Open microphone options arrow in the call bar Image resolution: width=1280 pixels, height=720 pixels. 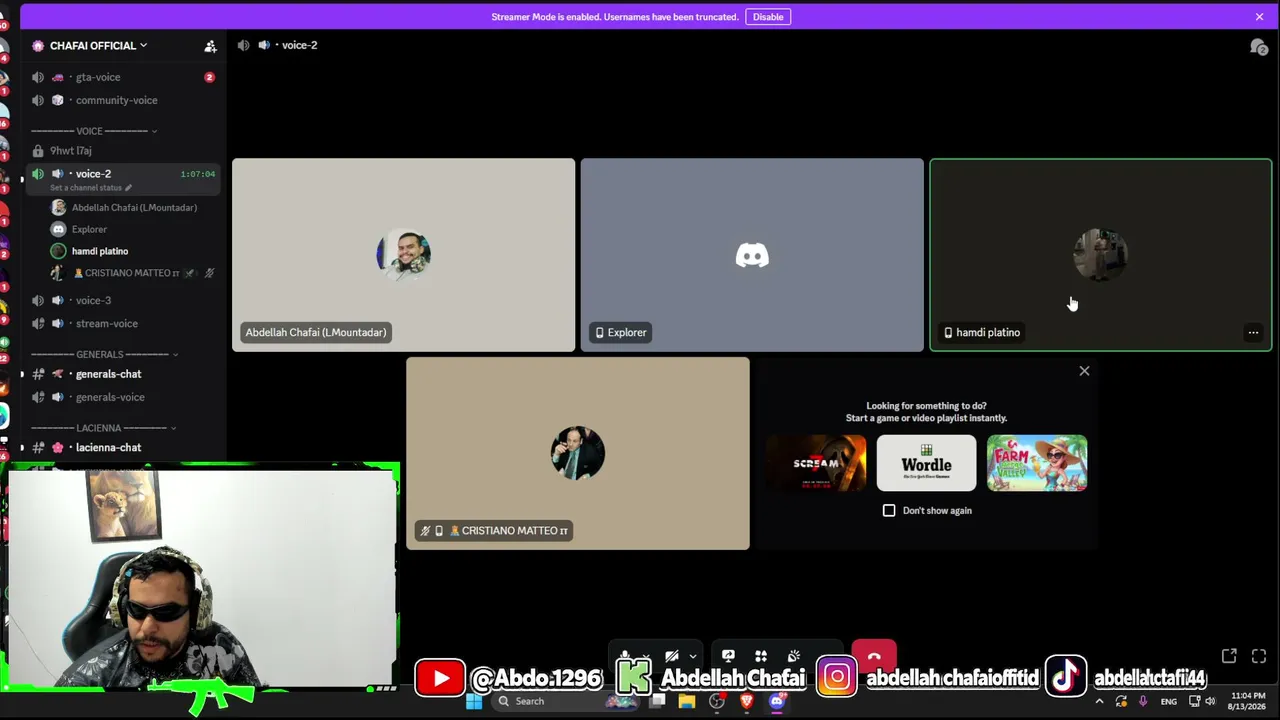(645, 657)
